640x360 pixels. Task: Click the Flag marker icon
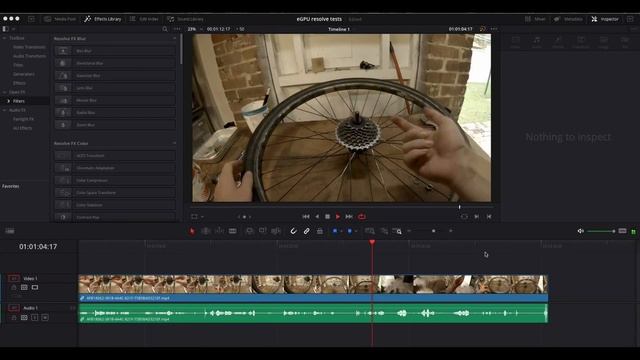335,231
